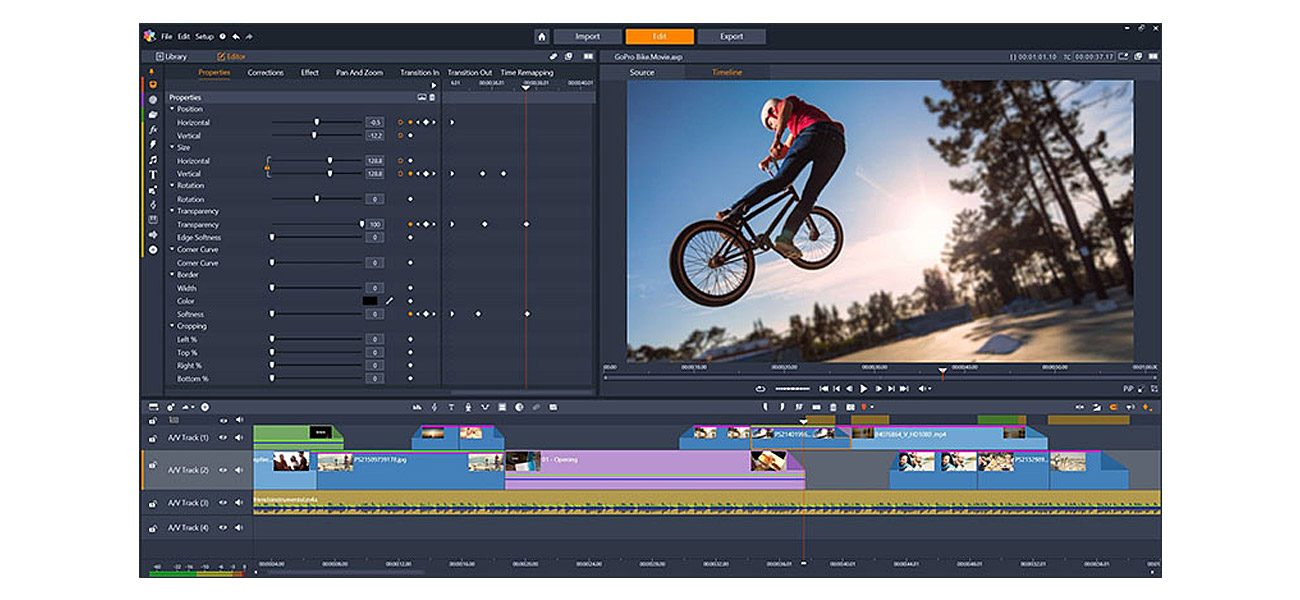Open the fx effects category in sidebar
This screenshot has height=600, width=1300.
coord(153,129)
